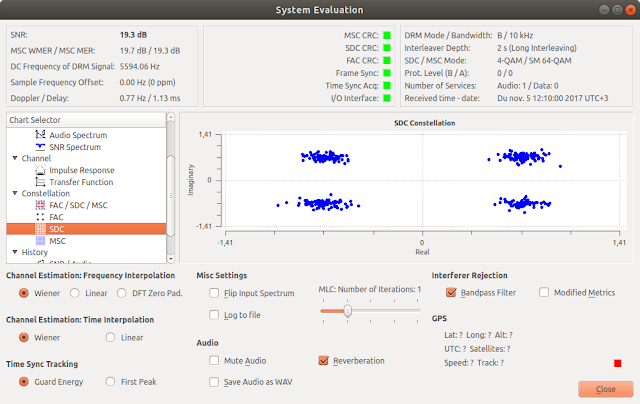
Task: Open the FAC / SDC / MSC constellation icon
Action: (40, 205)
